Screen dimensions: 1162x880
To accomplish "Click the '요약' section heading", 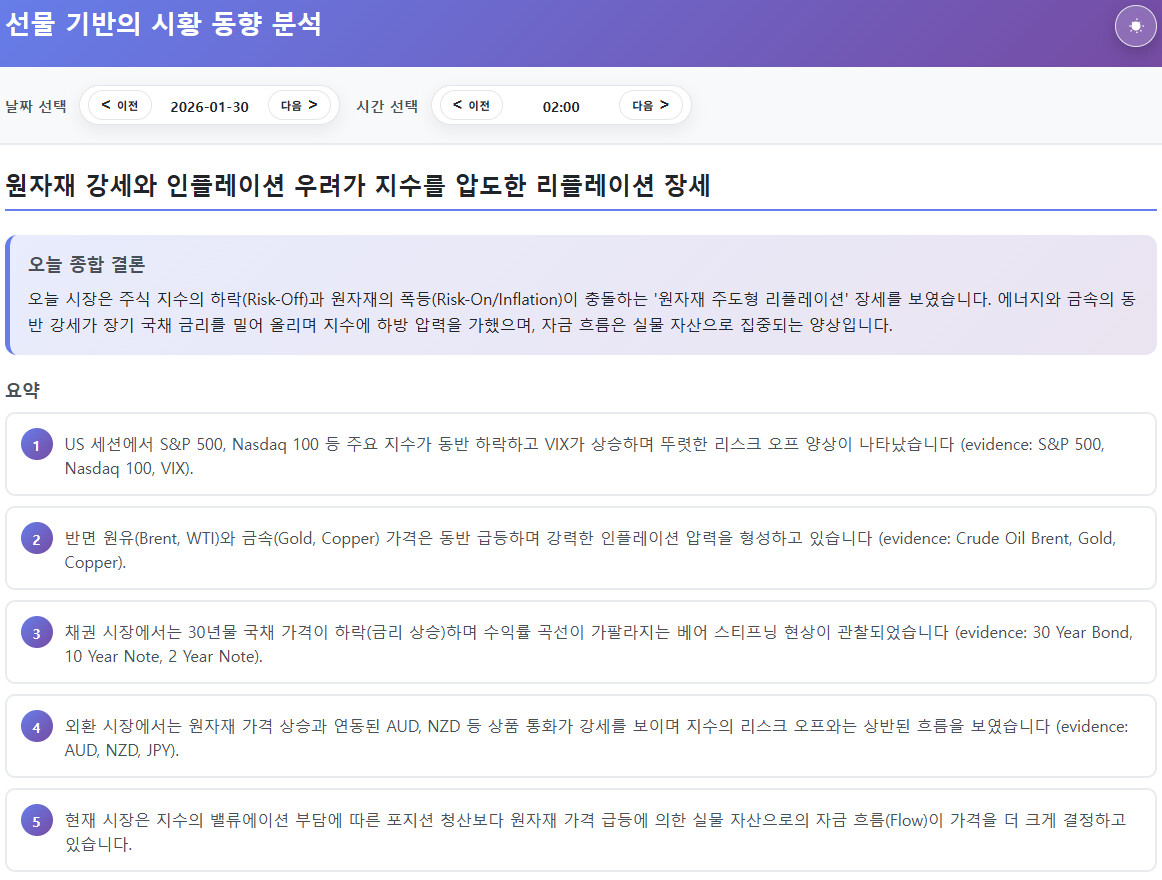I will pyautogui.click(x=22, y=391).
